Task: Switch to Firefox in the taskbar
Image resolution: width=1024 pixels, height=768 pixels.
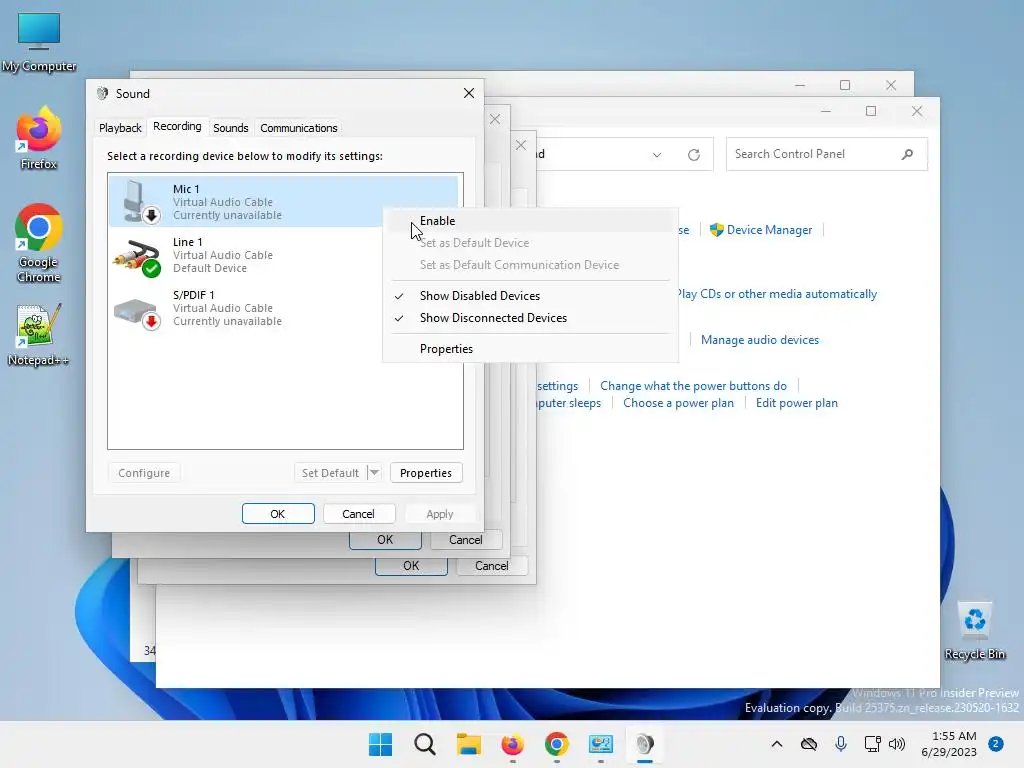Action: [x=513, y=744]
